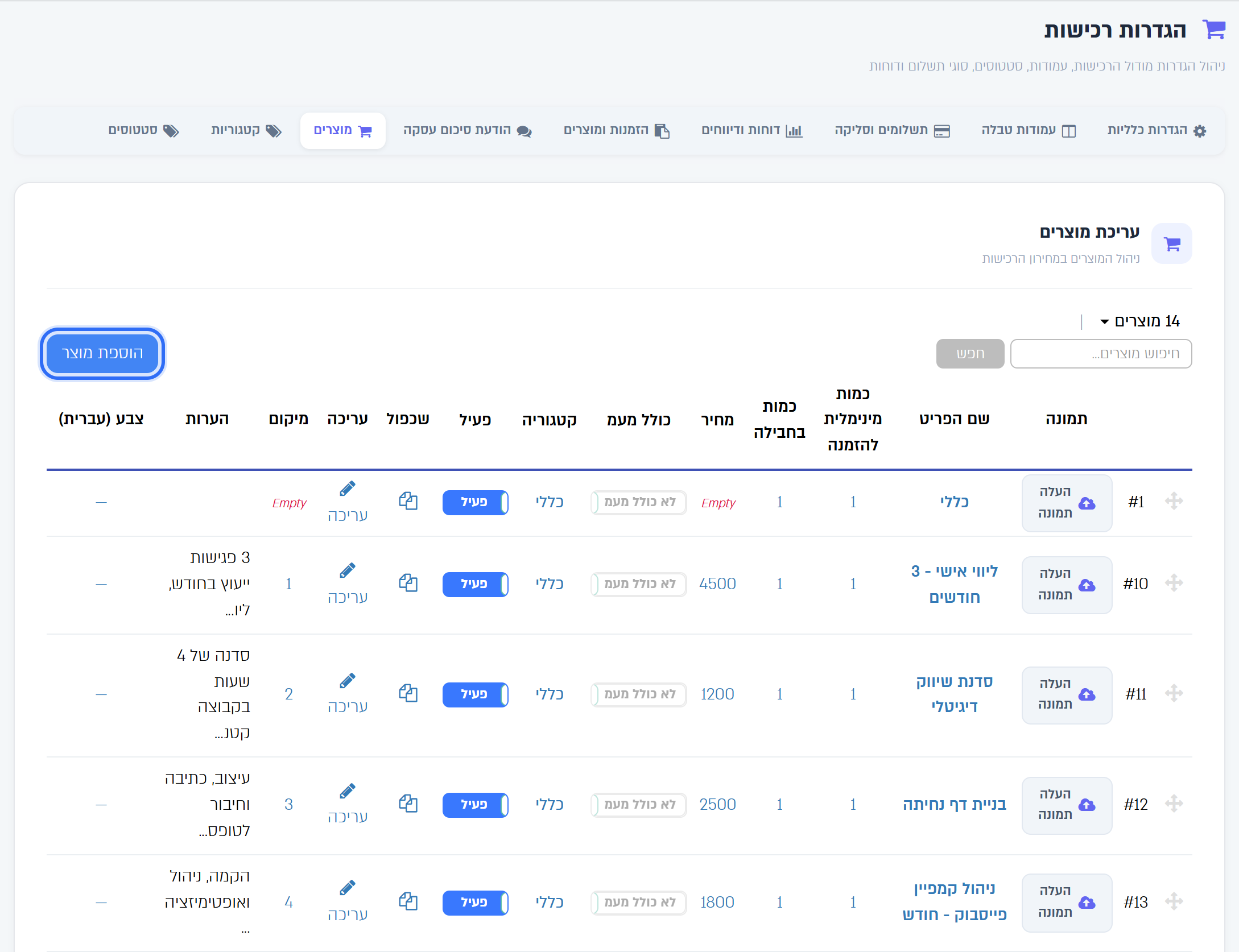Click the Empty position cell of product #1
Screen dimensions: 1239x952
(x=289, y=503)
